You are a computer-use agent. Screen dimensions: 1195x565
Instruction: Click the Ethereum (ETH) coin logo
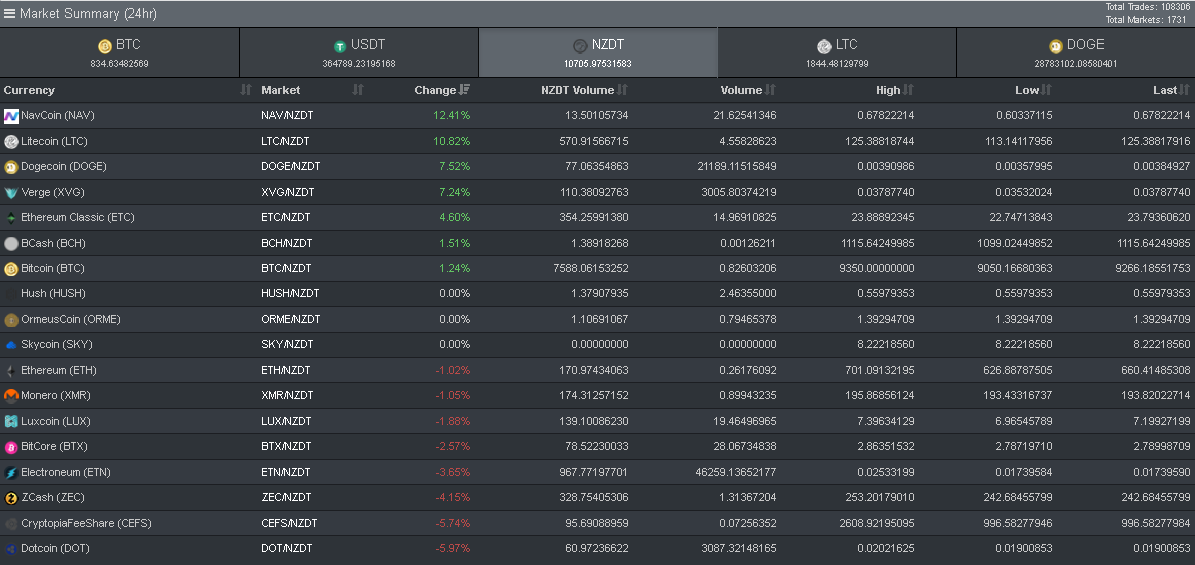coord(11,371)
